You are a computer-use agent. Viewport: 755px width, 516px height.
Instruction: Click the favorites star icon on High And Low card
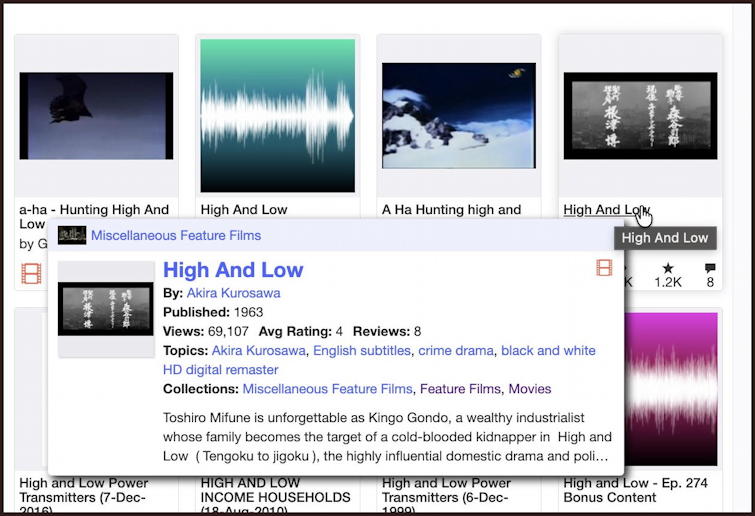pos(667,268)
